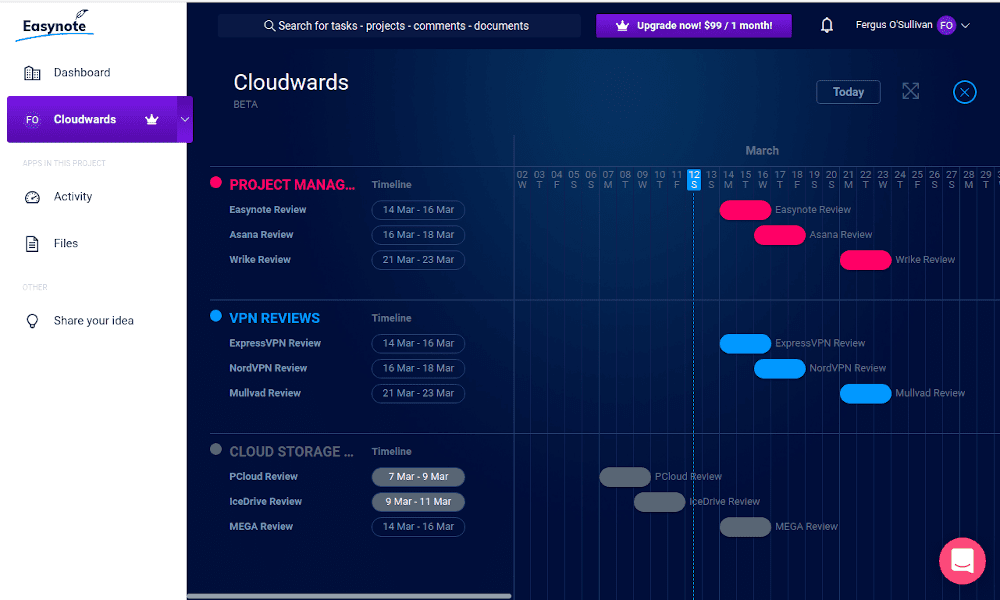This screenshot has height=600, width=1000.
Task: Open Share your idea
Action: (94, 321)
